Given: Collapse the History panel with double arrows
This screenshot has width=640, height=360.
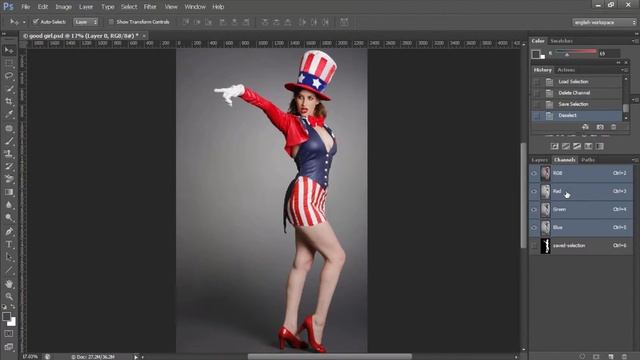Looking at the screenshot, I should coord(618,62).
